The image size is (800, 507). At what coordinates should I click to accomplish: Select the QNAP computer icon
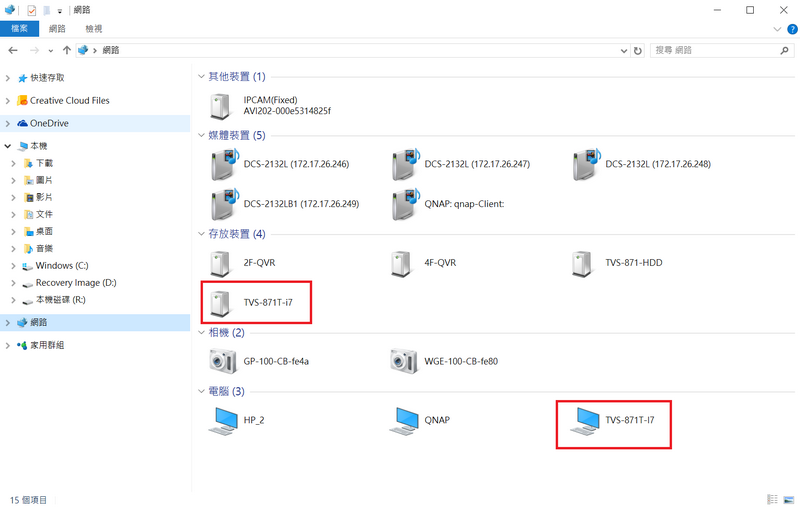pos(404,421)
